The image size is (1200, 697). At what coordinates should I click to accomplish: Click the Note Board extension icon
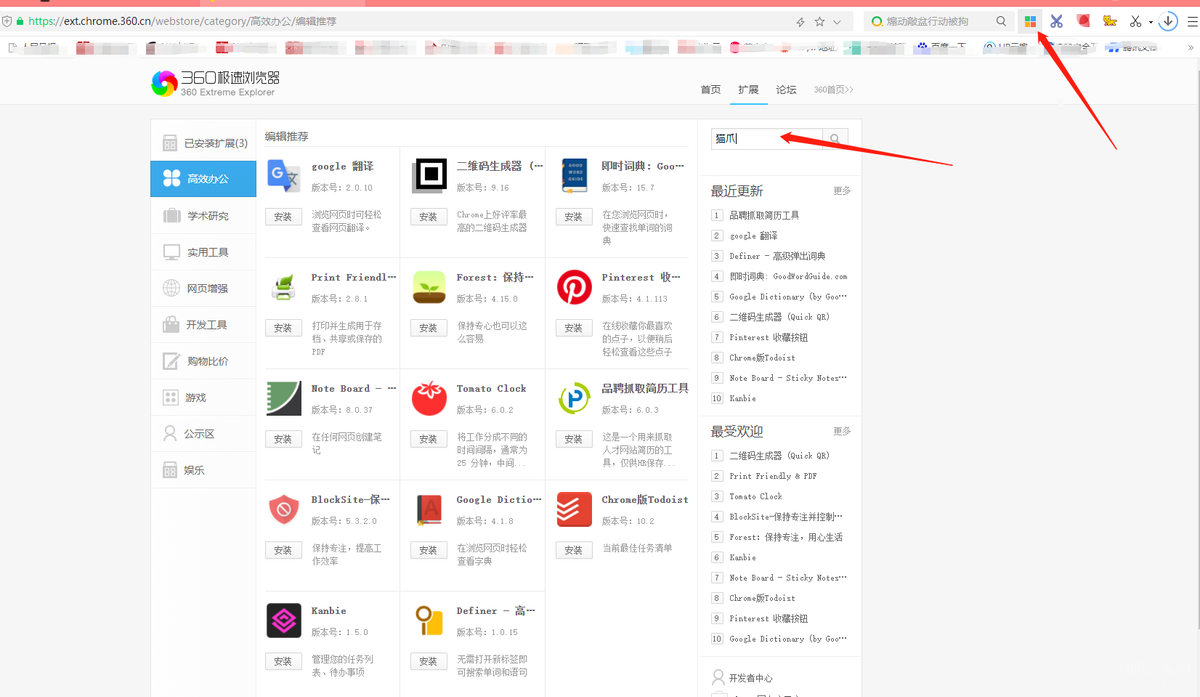pyautogui.click(x=284, y=398)
